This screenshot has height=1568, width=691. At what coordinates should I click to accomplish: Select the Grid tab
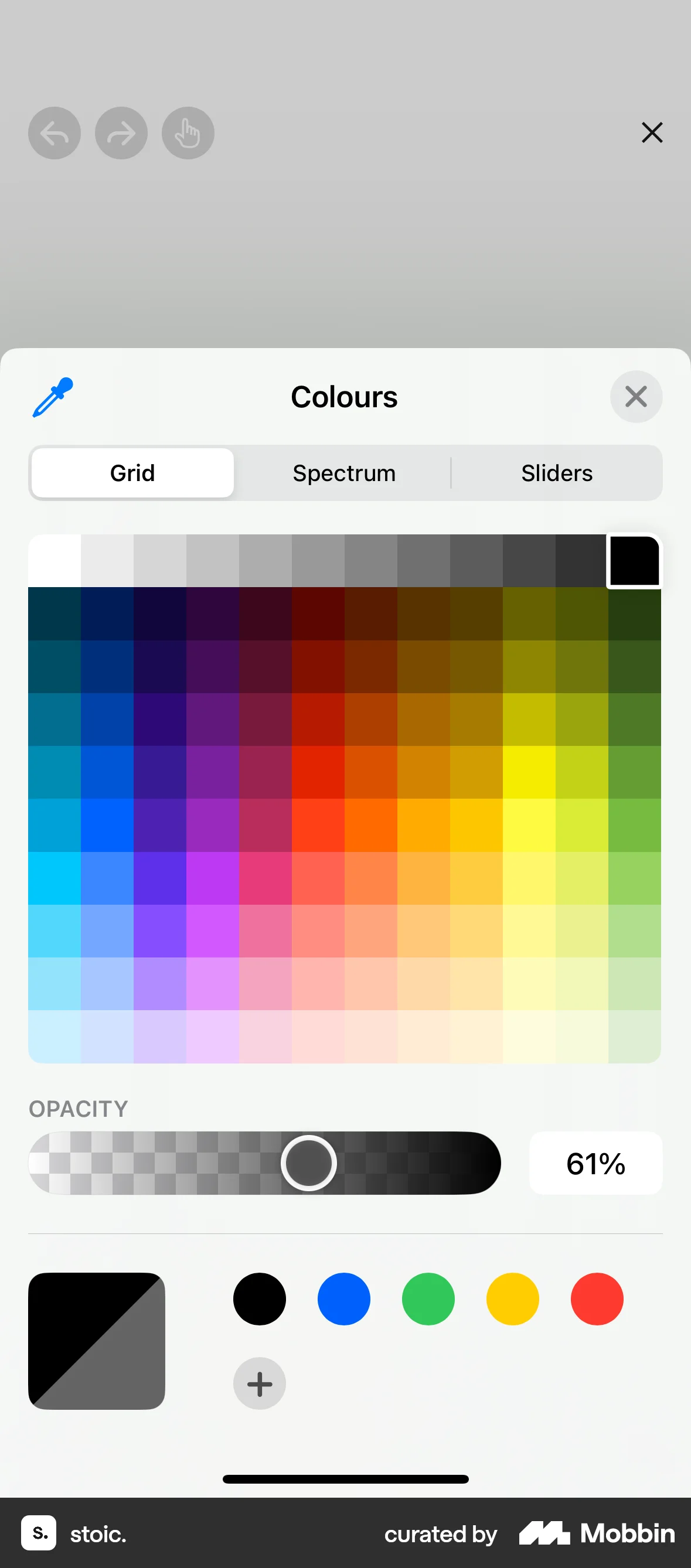pos(132,472)
